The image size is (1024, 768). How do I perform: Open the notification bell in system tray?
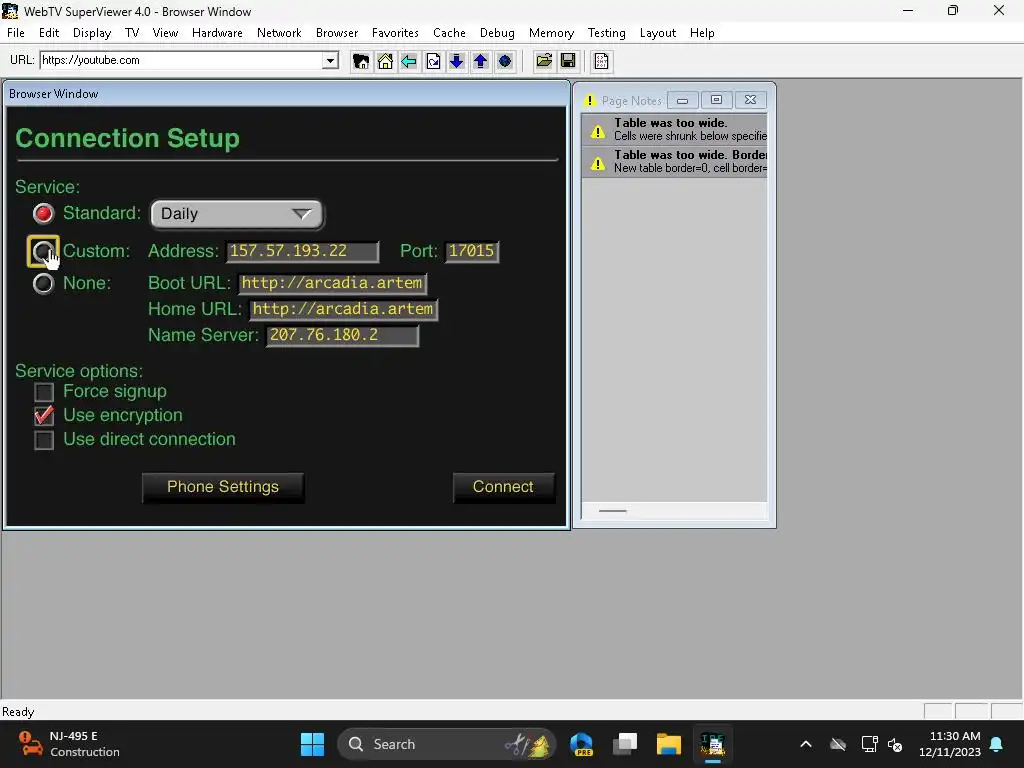click(997, 744)
